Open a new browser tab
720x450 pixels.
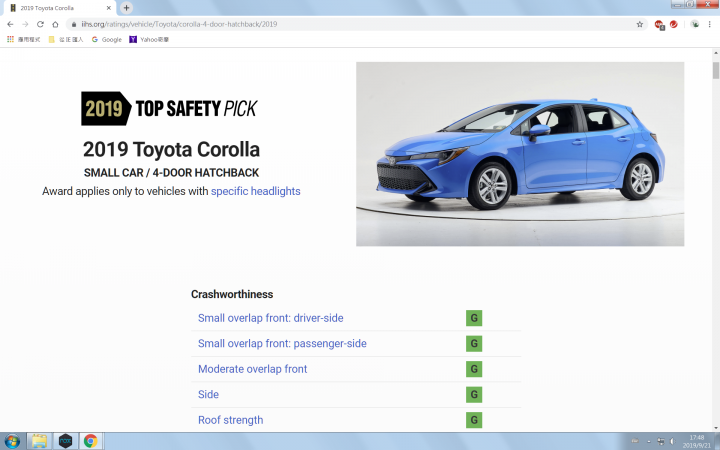126,8
